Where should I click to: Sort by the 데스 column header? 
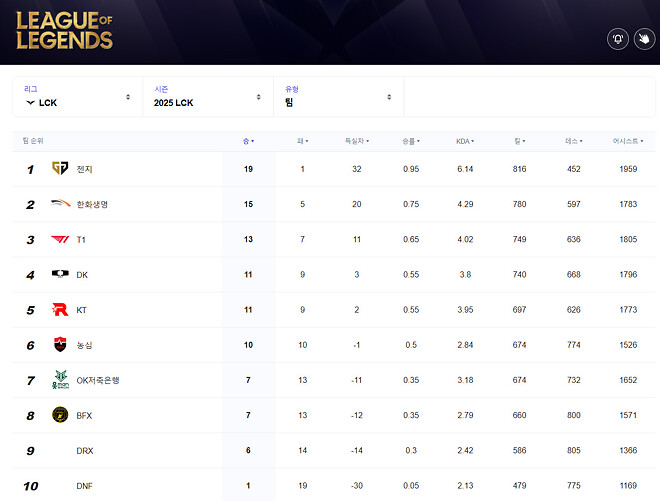tap(574, 142)
